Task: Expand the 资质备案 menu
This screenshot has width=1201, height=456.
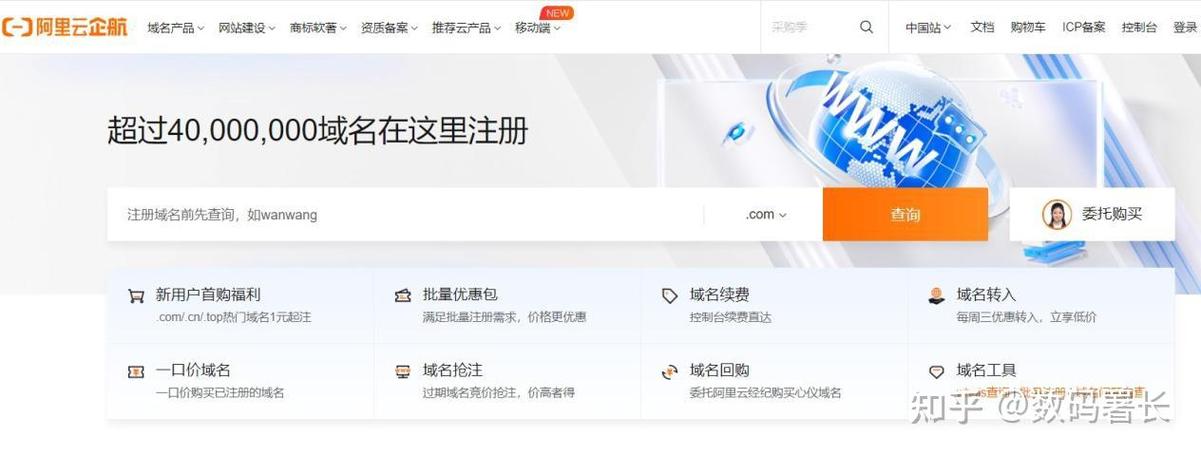Action: [390, 28]
